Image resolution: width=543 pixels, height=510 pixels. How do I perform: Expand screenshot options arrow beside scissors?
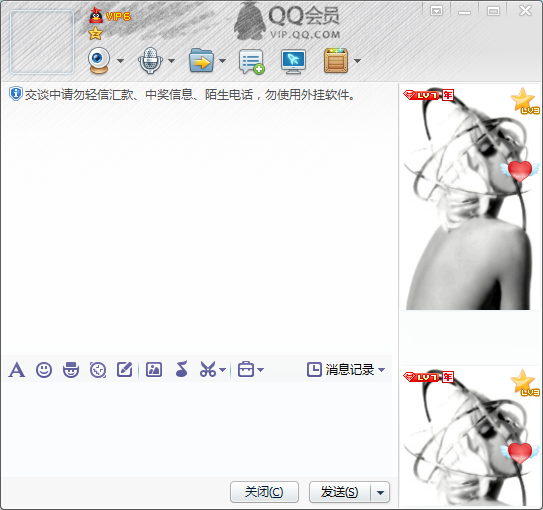pyautogui.click(x=223, y=370)
